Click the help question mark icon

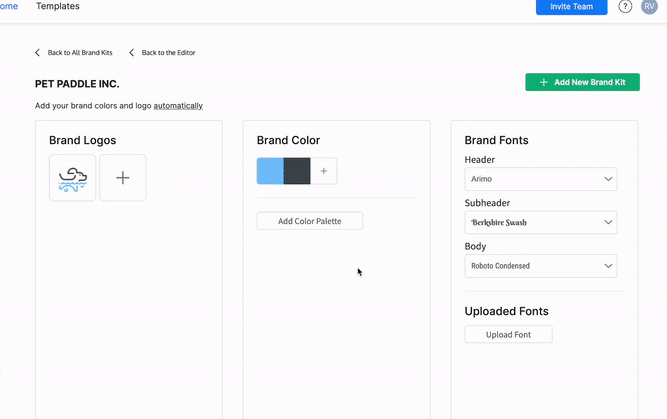click(625, 7)
